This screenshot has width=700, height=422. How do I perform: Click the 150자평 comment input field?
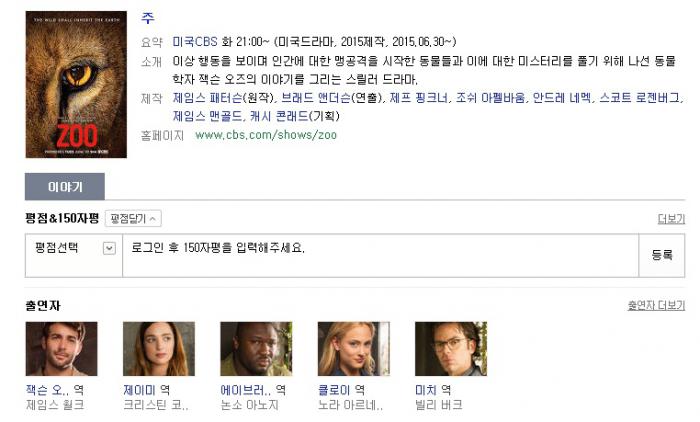[380, 255]
